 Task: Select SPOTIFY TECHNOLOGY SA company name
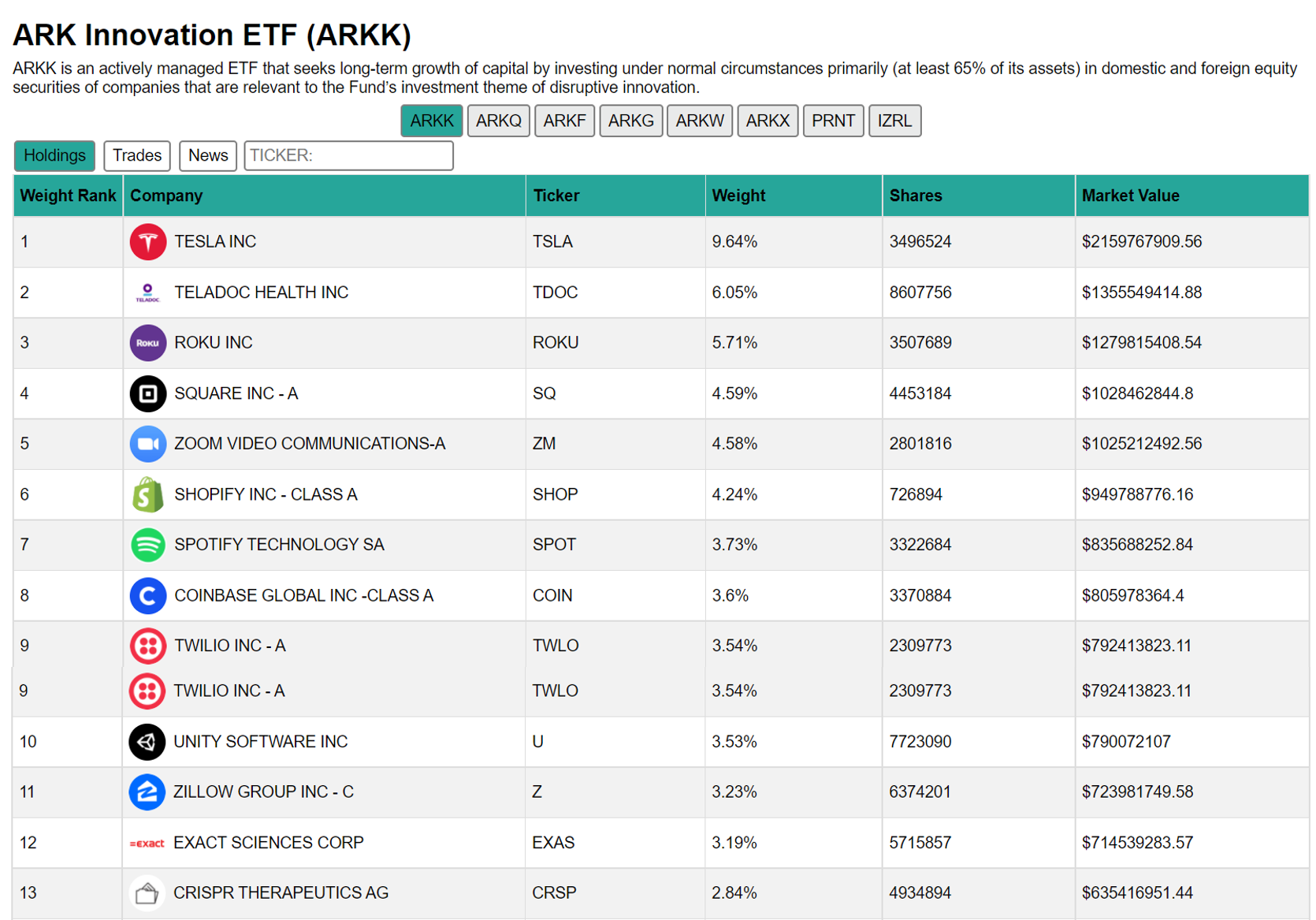coord(279,545)
